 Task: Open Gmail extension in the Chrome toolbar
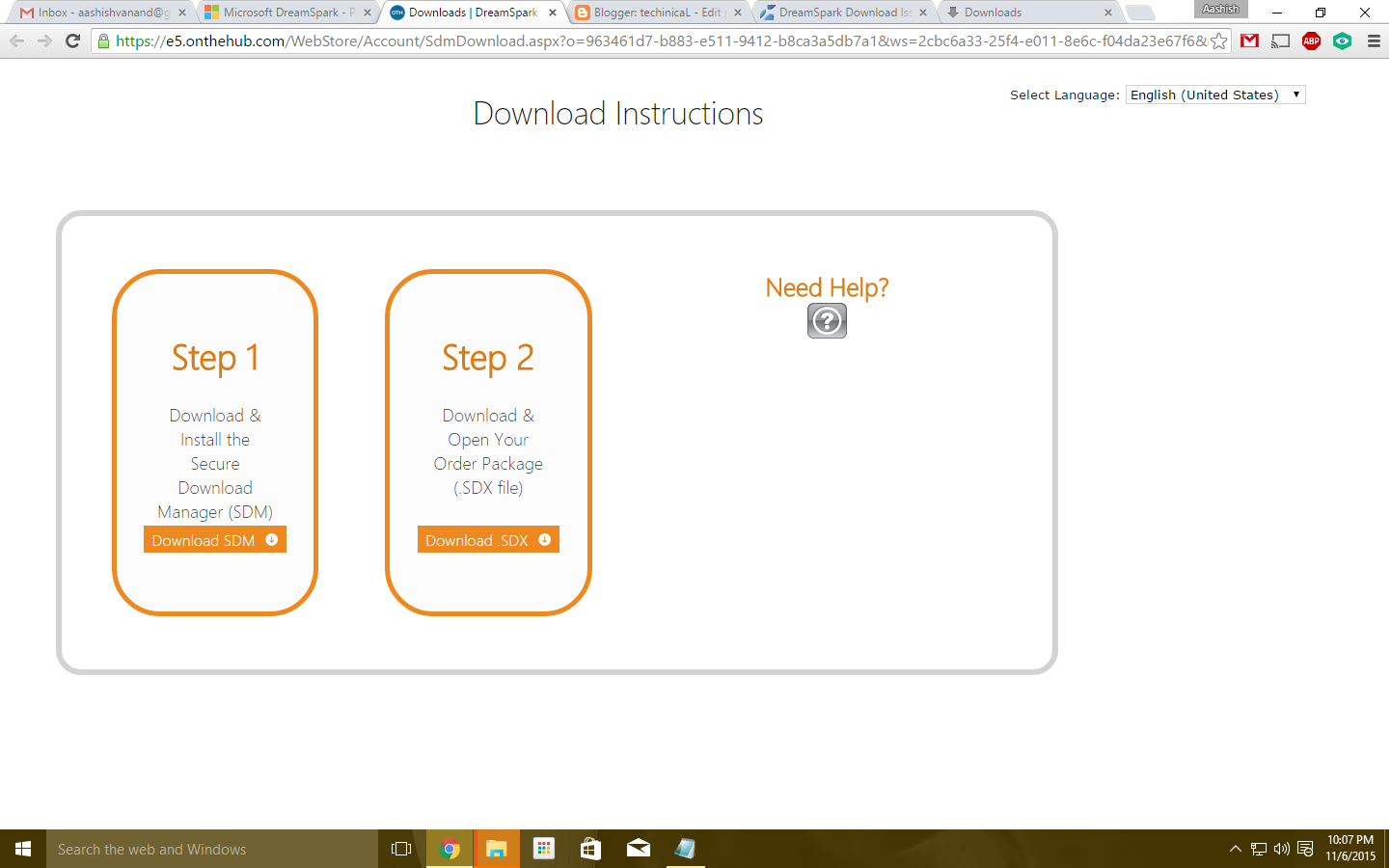coord(1249,41)
